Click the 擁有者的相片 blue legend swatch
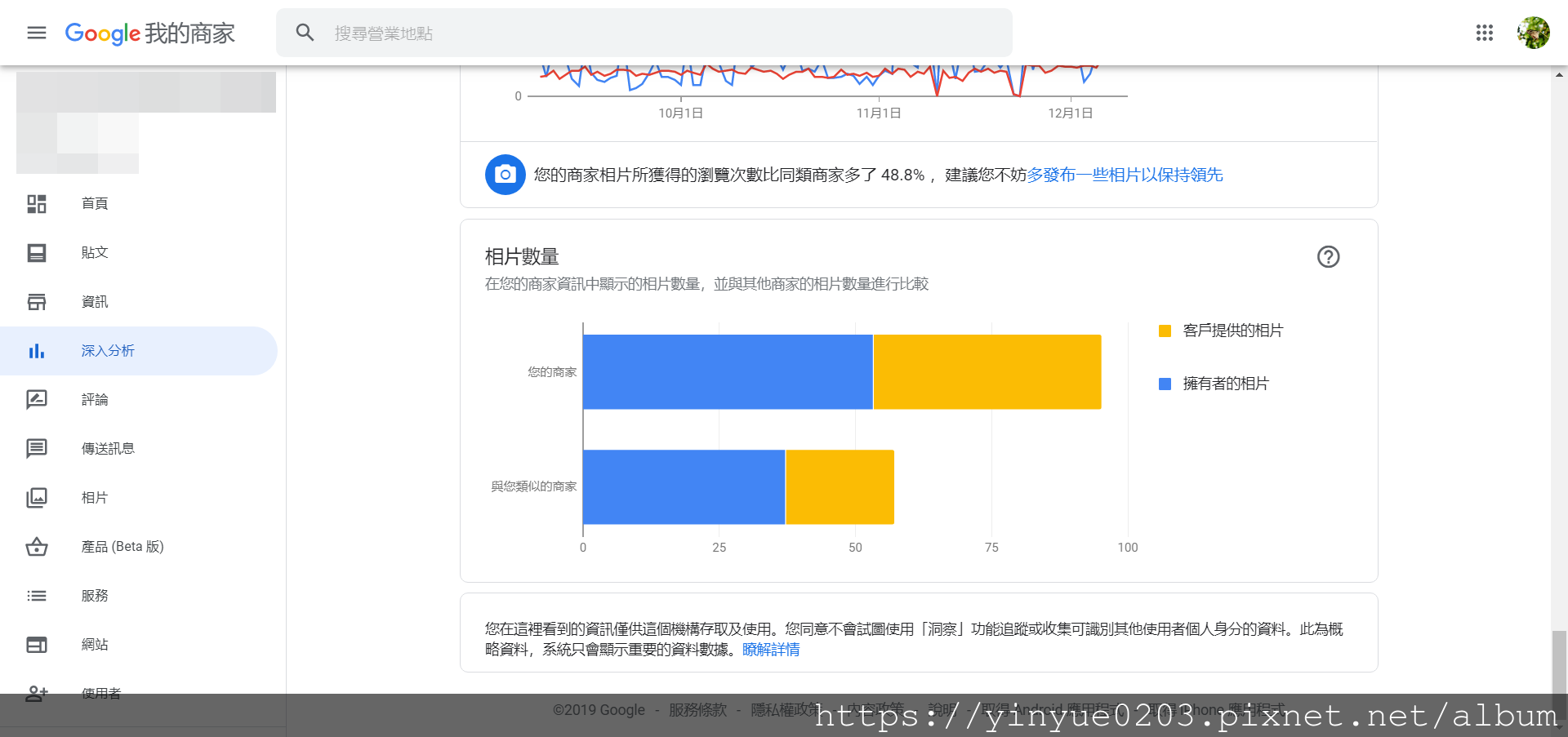 1165,384
